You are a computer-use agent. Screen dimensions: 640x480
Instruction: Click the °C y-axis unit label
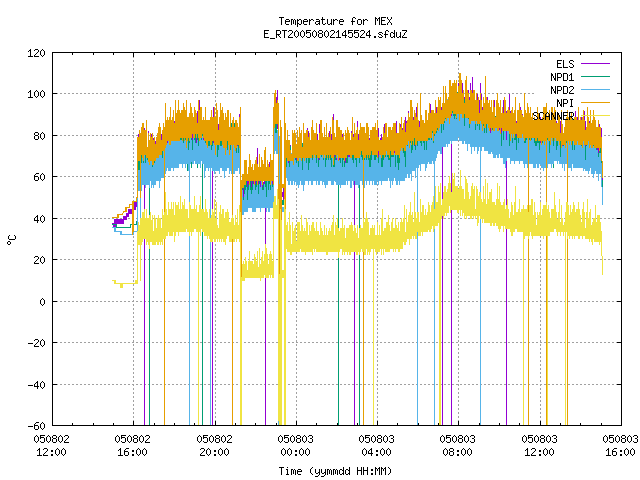12,240
